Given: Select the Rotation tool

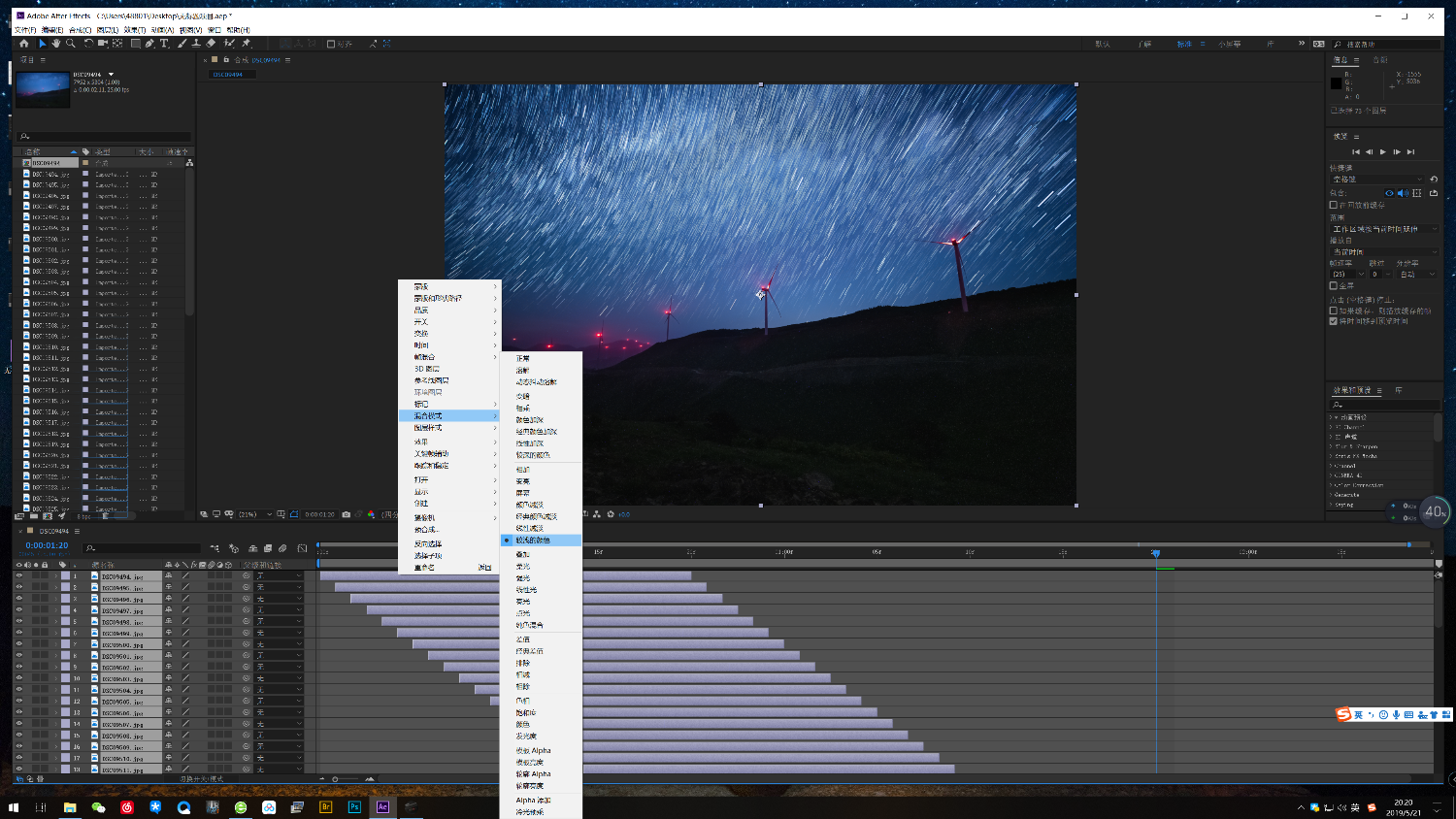Looking at the screenshot, I should tap(88, 44).
